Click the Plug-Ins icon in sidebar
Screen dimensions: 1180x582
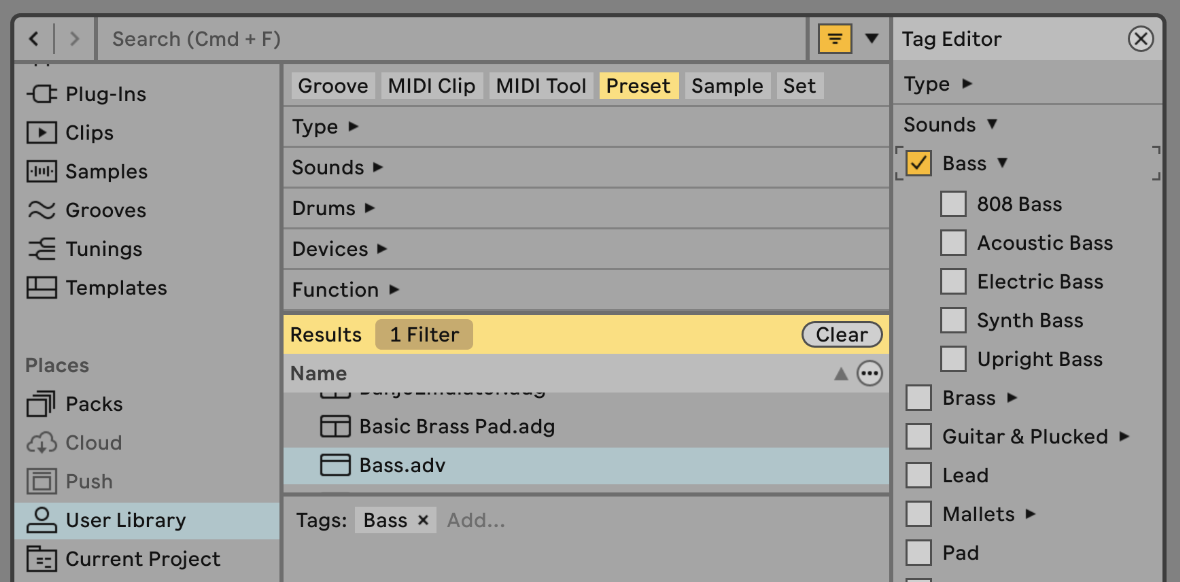click(x=42, y=94)
